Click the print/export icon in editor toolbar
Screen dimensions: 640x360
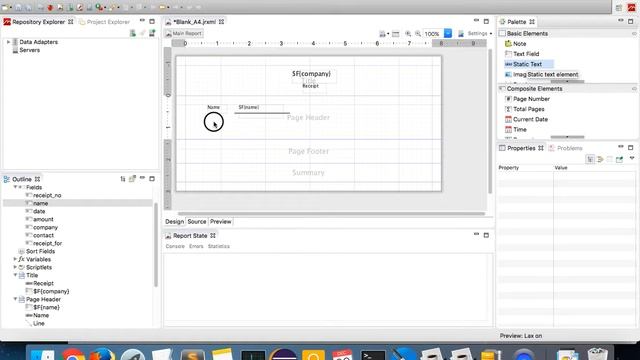point(382,34)
